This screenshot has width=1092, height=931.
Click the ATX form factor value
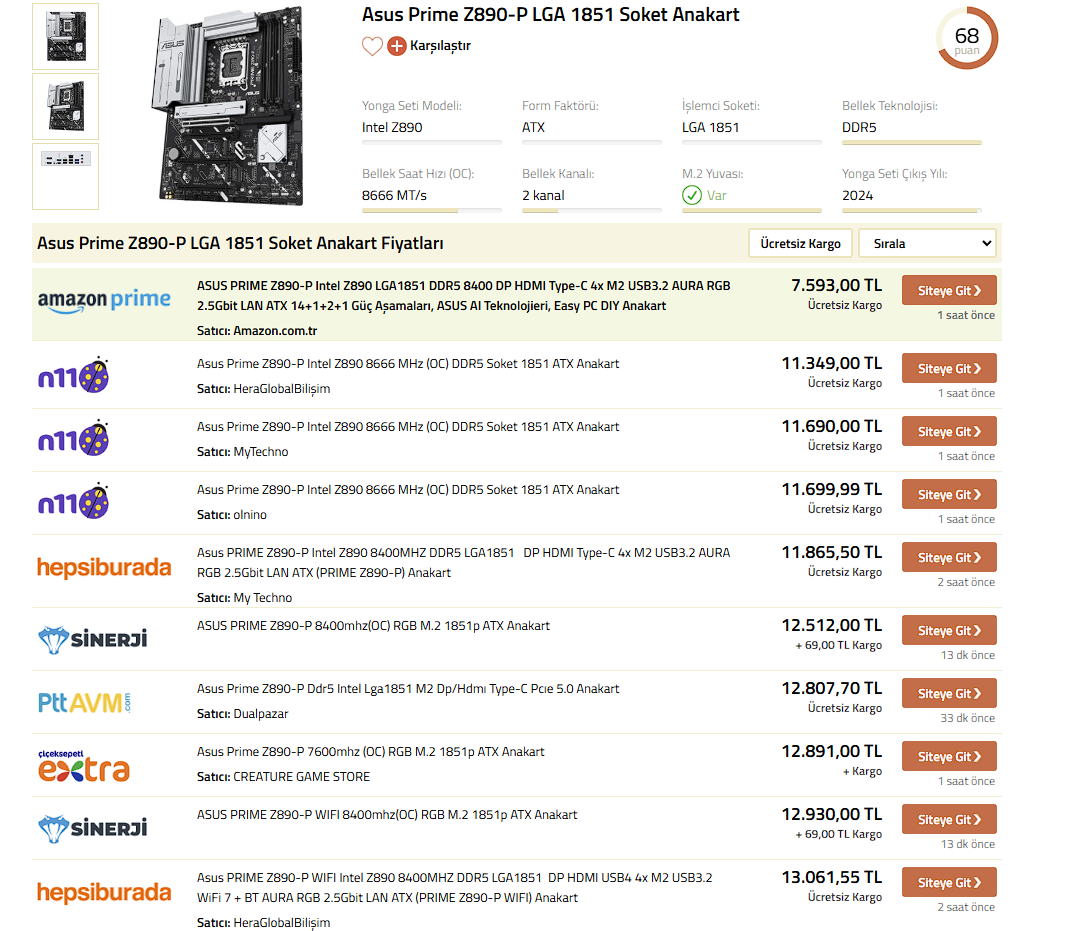click(x=533, y=127)
